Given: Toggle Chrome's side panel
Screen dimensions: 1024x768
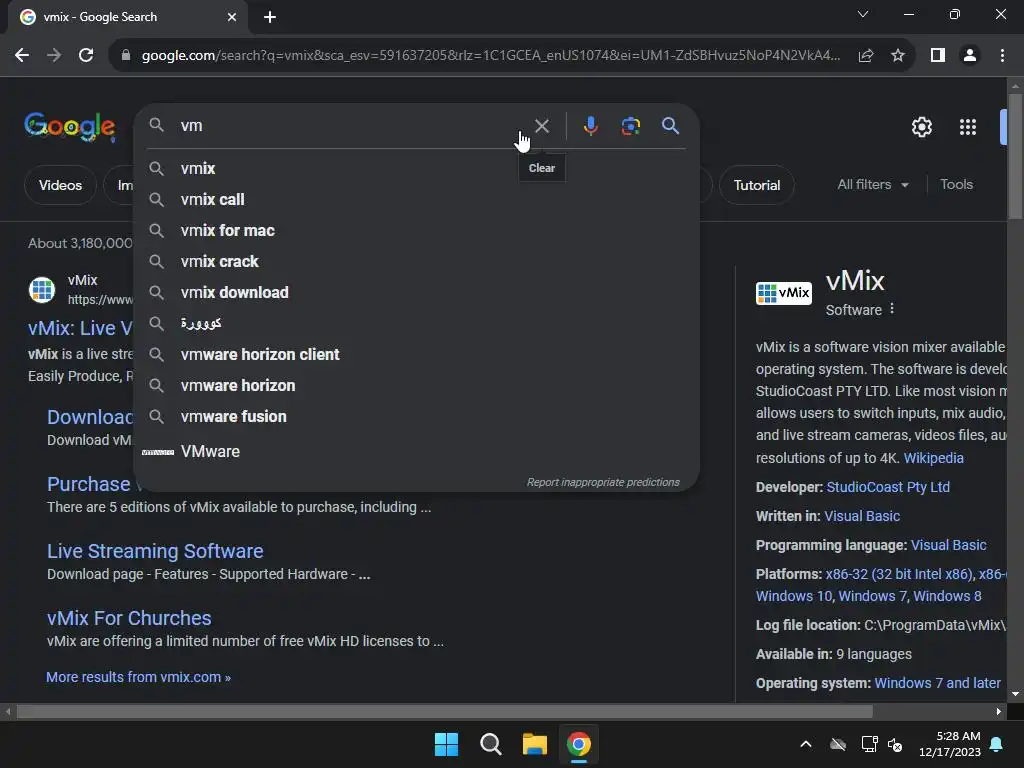Looking at the screenshot, I should (938, 56).
